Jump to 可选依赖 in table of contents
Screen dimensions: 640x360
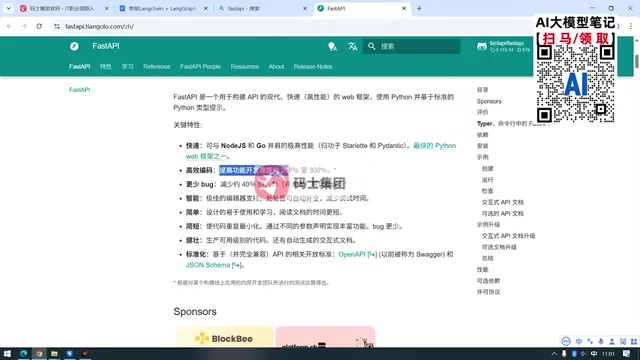(488, 281)
